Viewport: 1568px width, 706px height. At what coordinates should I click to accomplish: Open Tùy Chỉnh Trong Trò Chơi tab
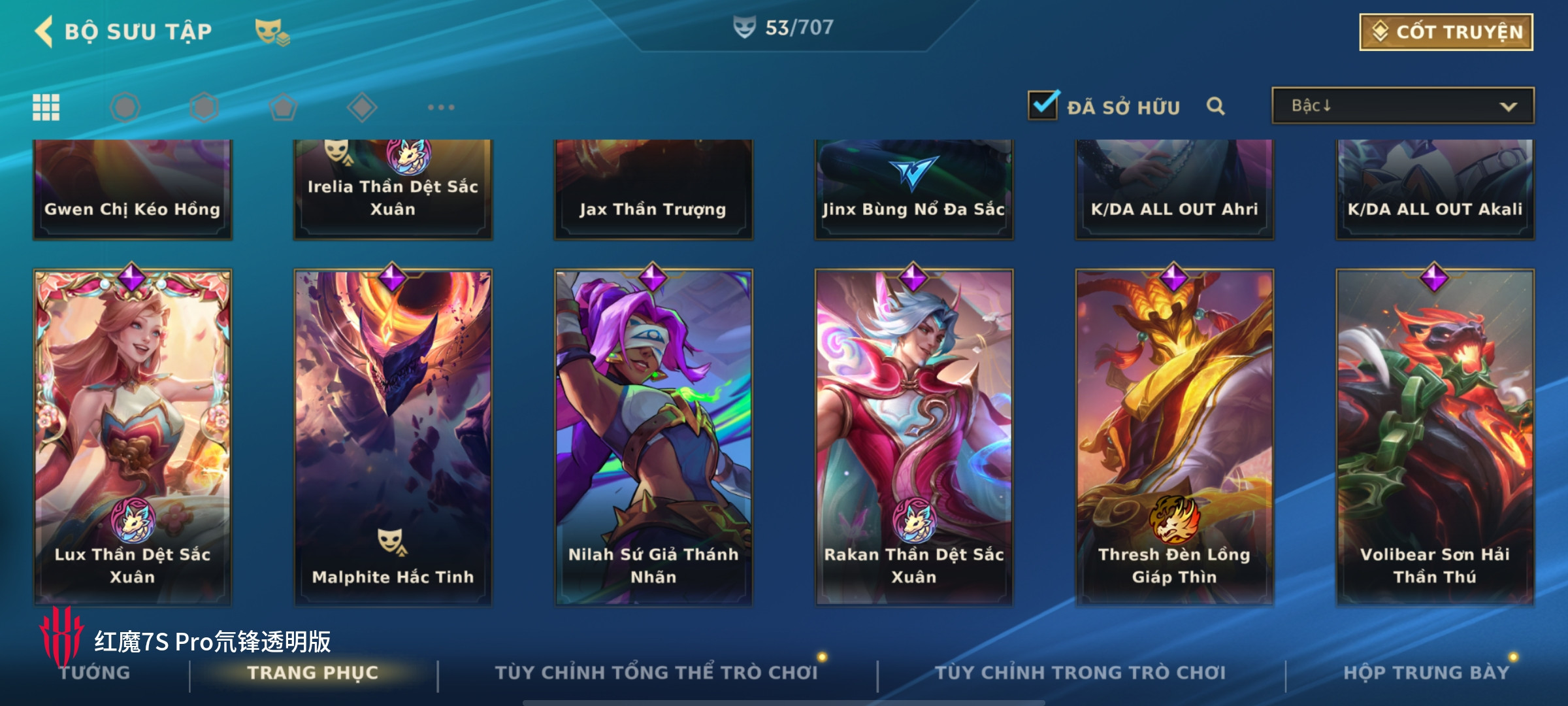(x=1081, y=673)
